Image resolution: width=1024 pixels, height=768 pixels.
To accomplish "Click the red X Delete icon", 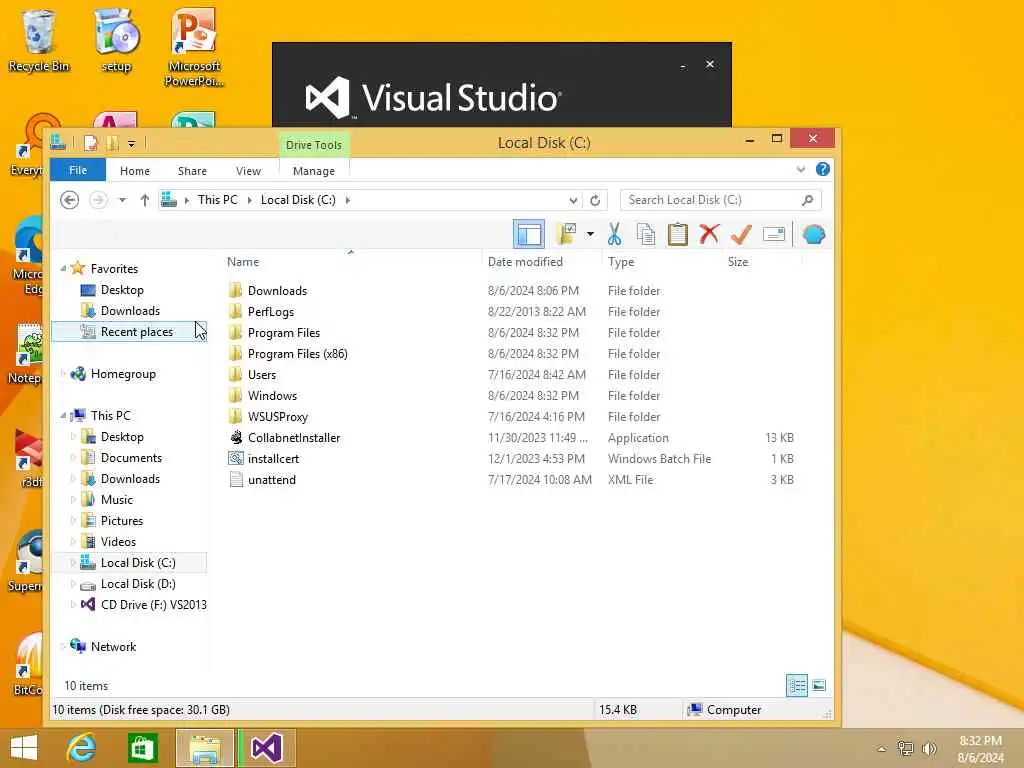I will [x=709, y=234].
